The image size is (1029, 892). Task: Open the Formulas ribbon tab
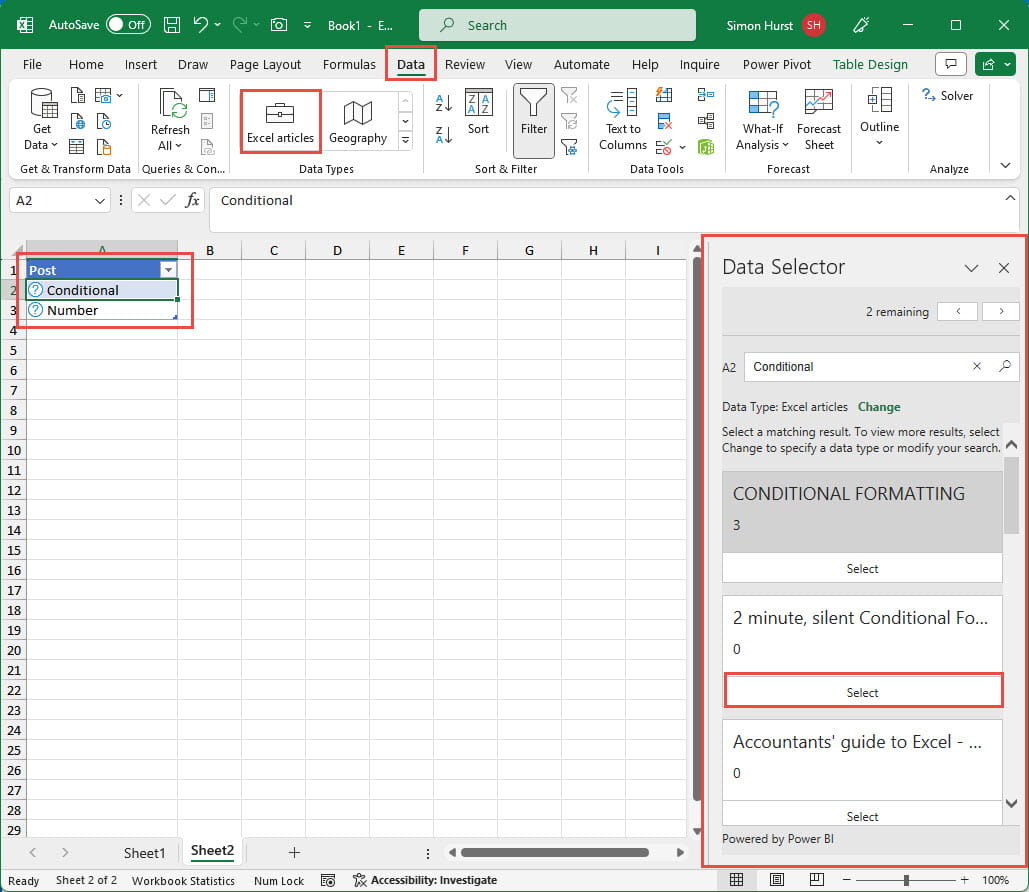pos(349,64)
